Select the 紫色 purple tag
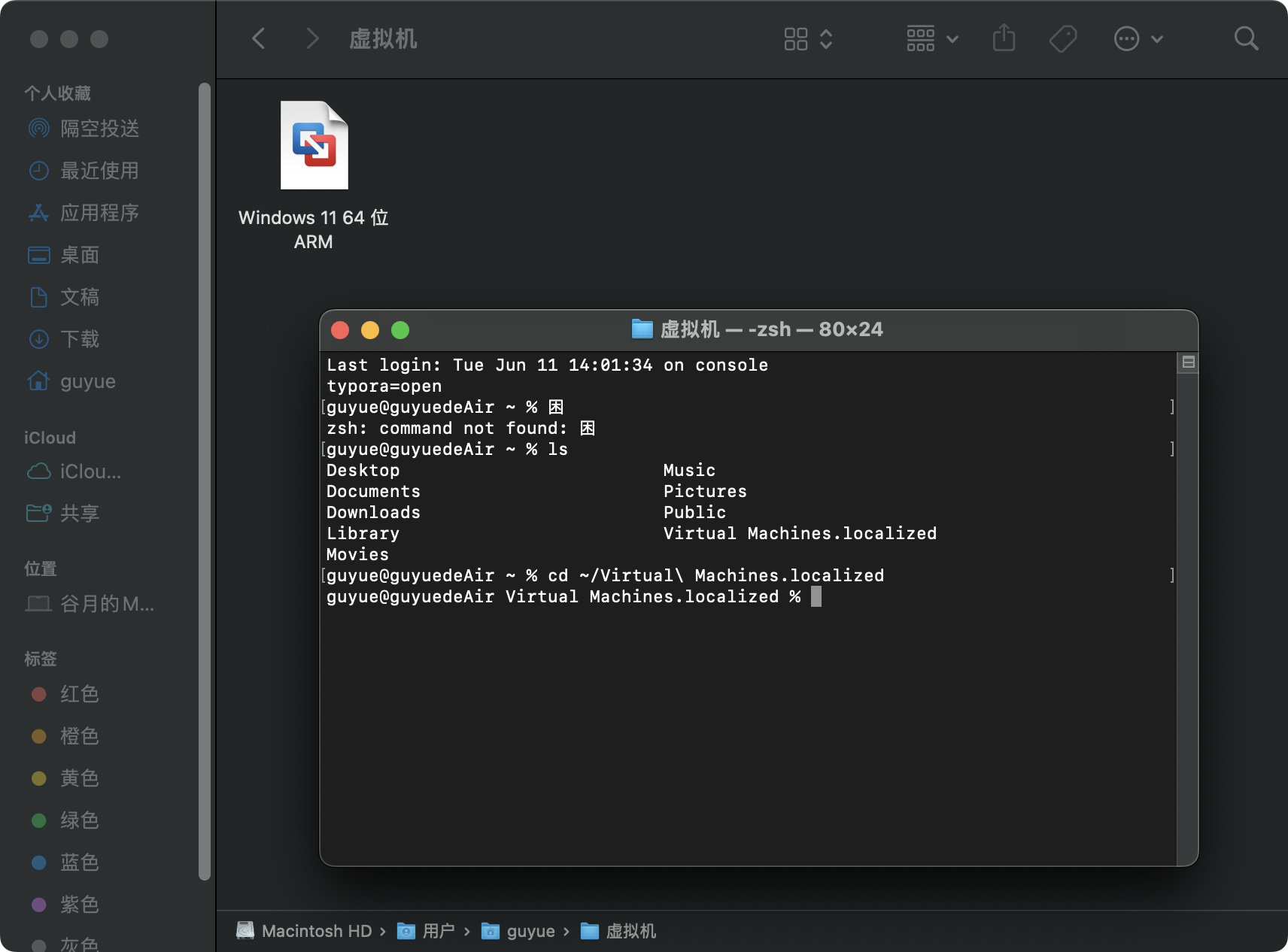This screenshot has height=952, width=1288. (x=65, y=905)
